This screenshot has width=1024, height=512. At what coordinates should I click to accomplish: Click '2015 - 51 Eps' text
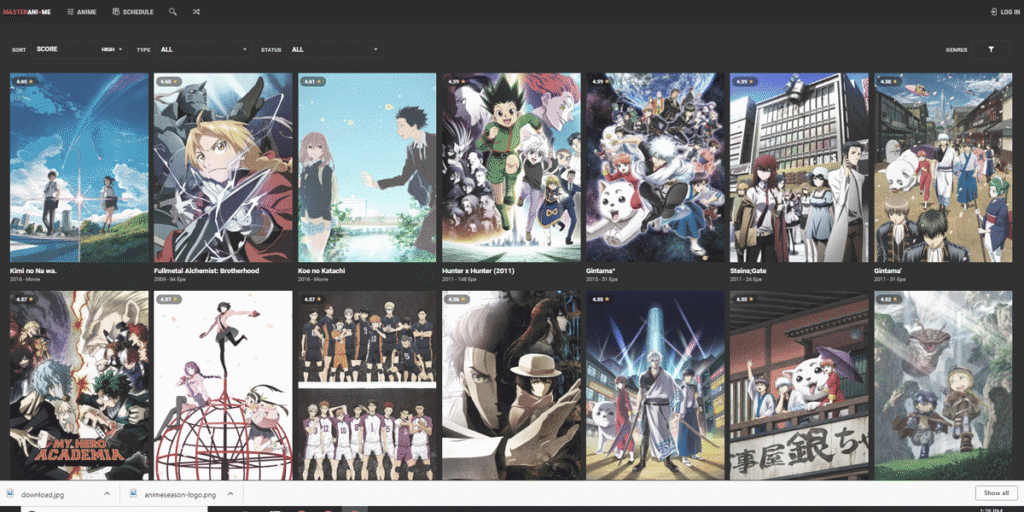(601, 279)
